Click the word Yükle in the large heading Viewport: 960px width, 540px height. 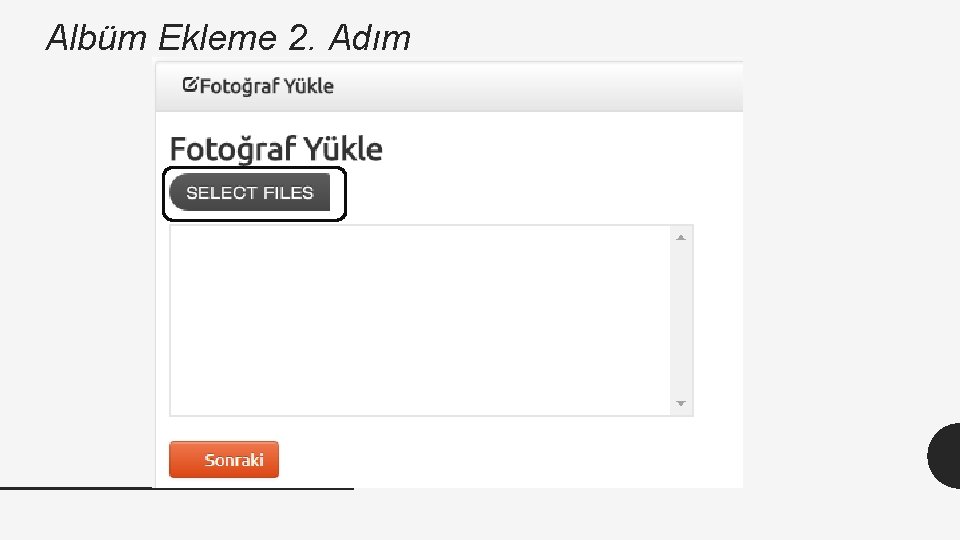tap(343, 149)
